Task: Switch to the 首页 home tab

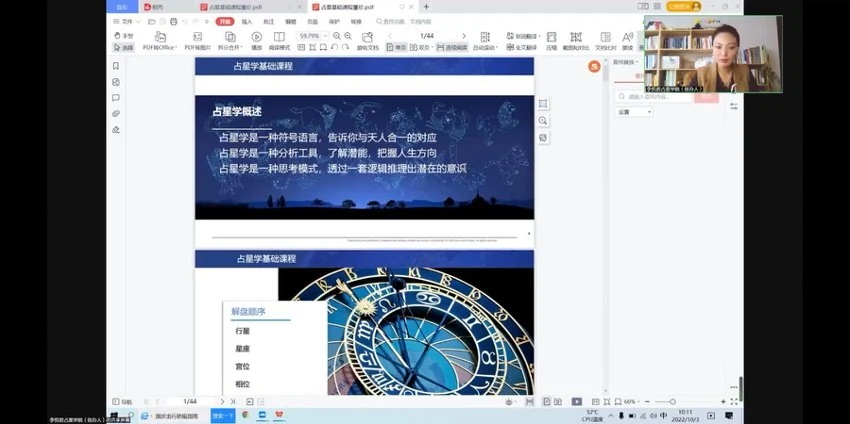Action: 123,7
